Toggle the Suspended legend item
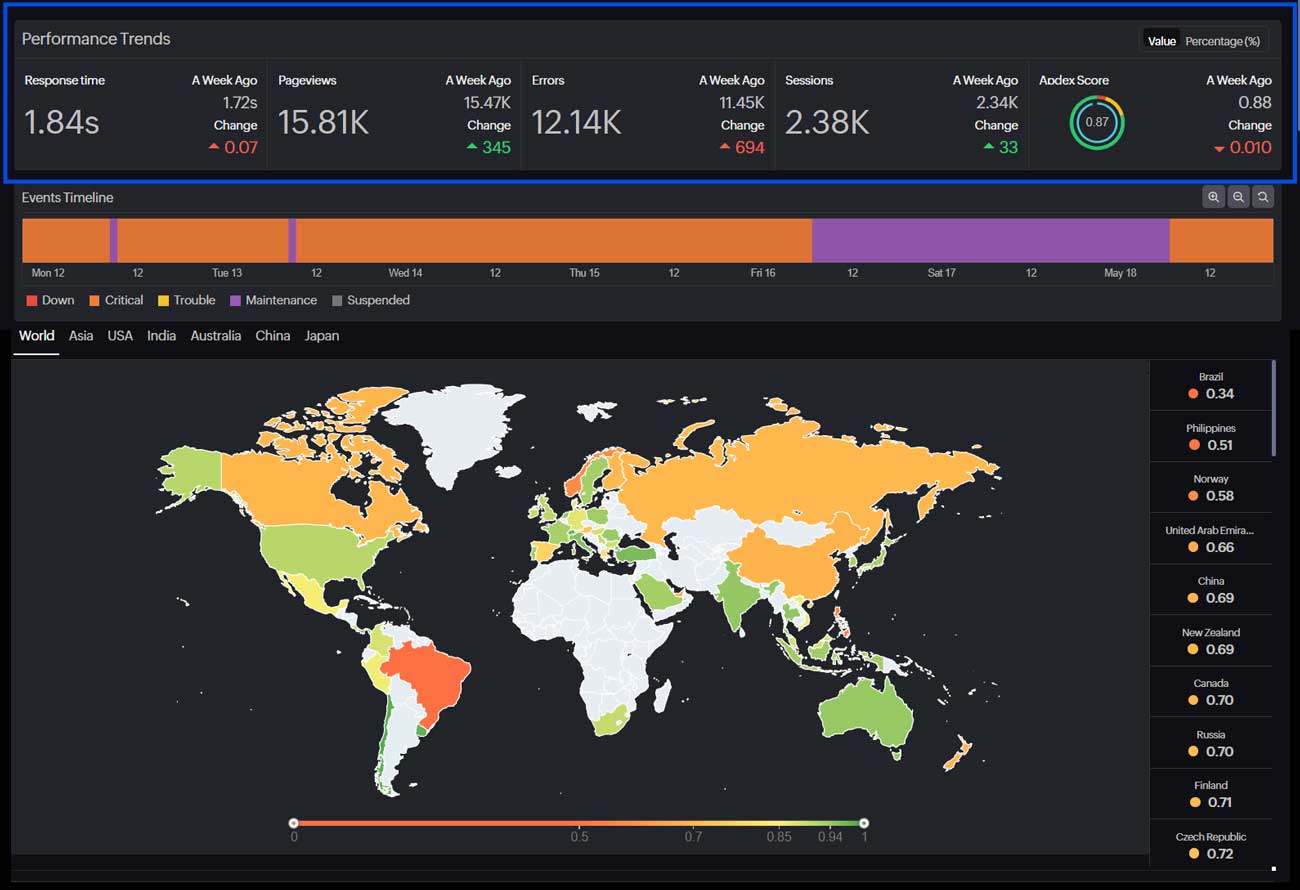1300x890 pixels. [371, 300]
